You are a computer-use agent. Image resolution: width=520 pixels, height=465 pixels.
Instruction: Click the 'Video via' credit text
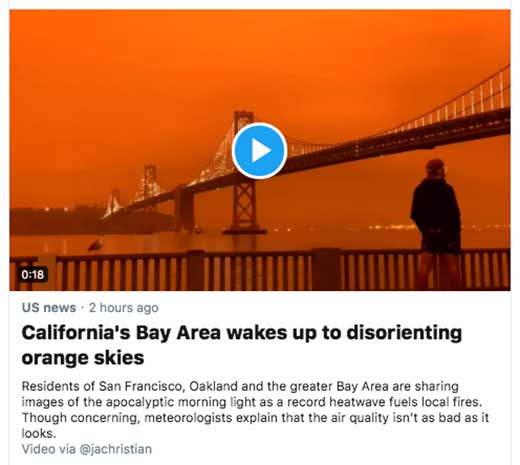[x=49, y=449]
